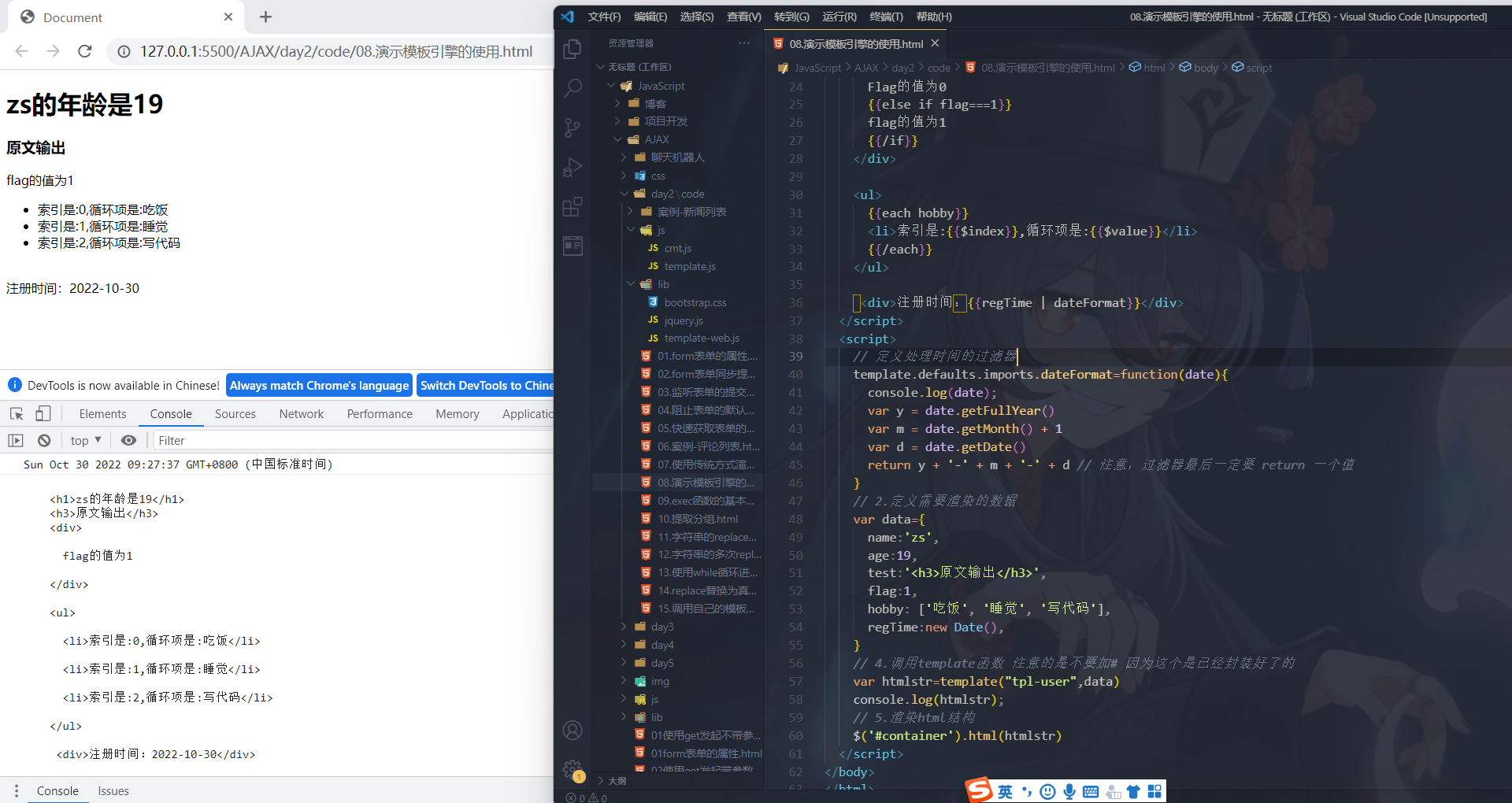Open Run and Debug view in VS Code

(x=573, y=168)
